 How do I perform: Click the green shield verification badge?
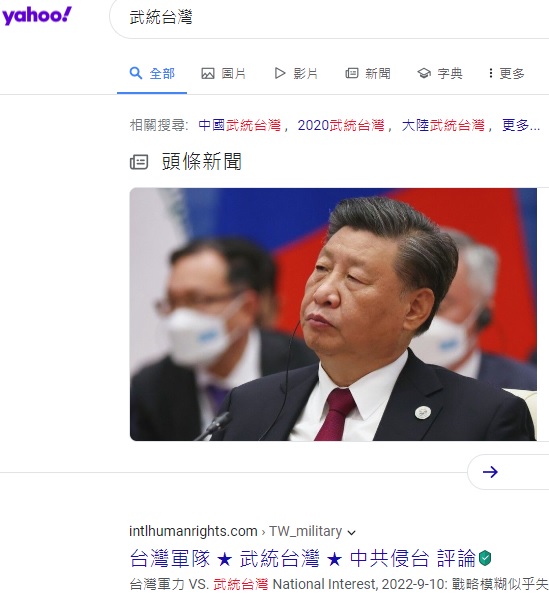tap(485, 558)
